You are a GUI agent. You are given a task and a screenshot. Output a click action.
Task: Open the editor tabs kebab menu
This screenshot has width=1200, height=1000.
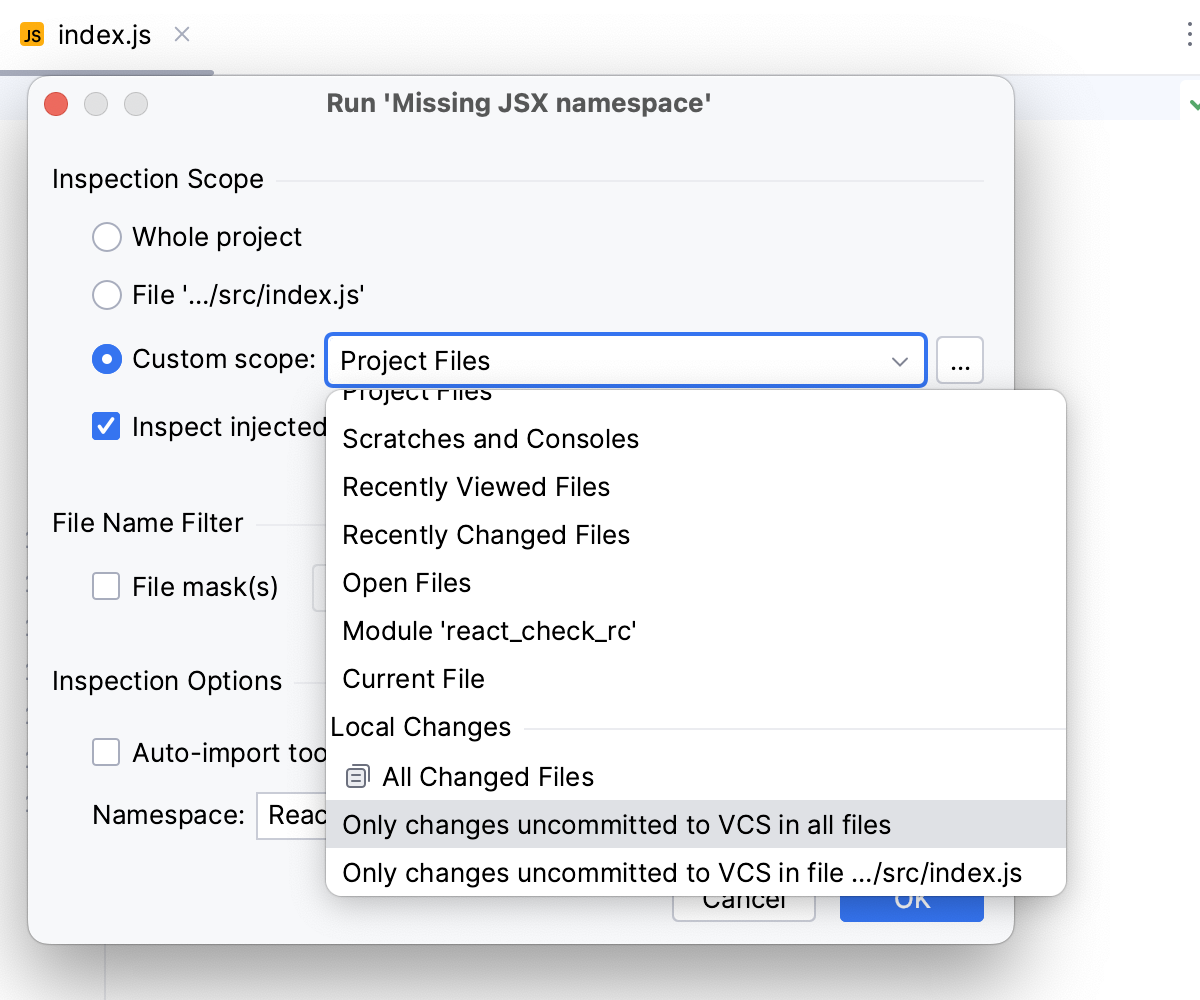pyautogui.click(x=1187, y=34)
